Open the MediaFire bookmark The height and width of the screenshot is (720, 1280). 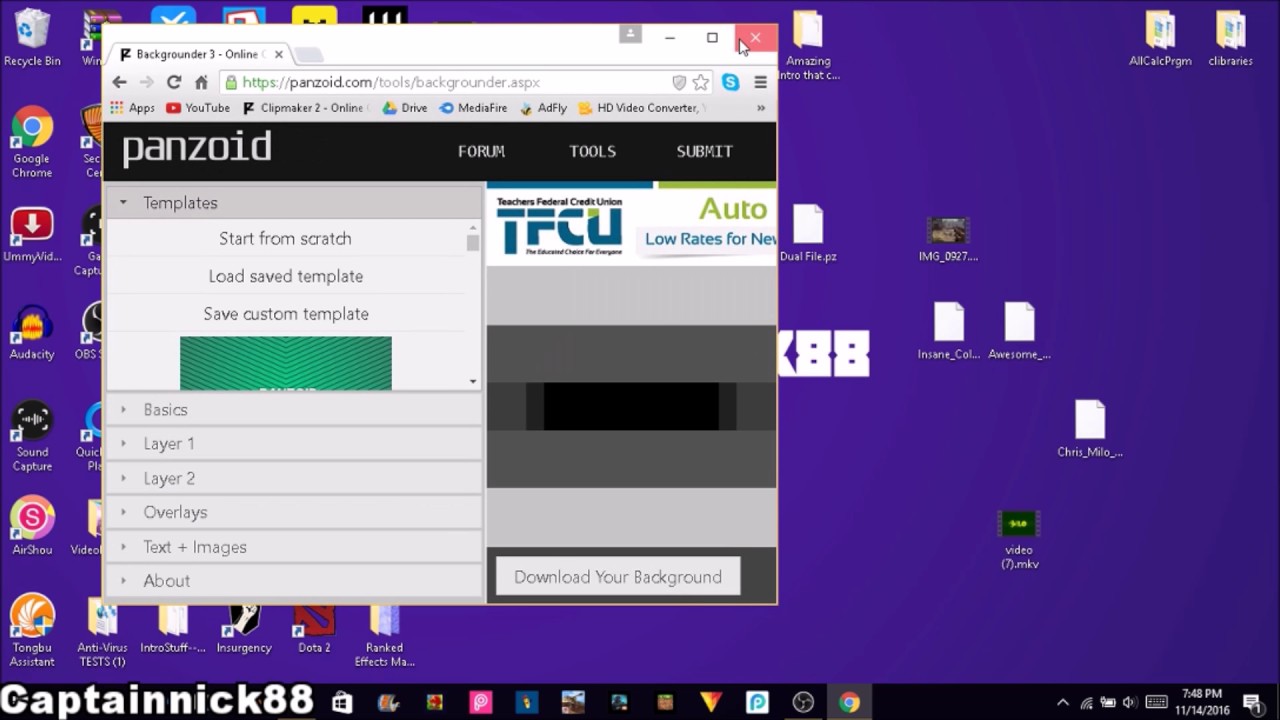[474, 108]
